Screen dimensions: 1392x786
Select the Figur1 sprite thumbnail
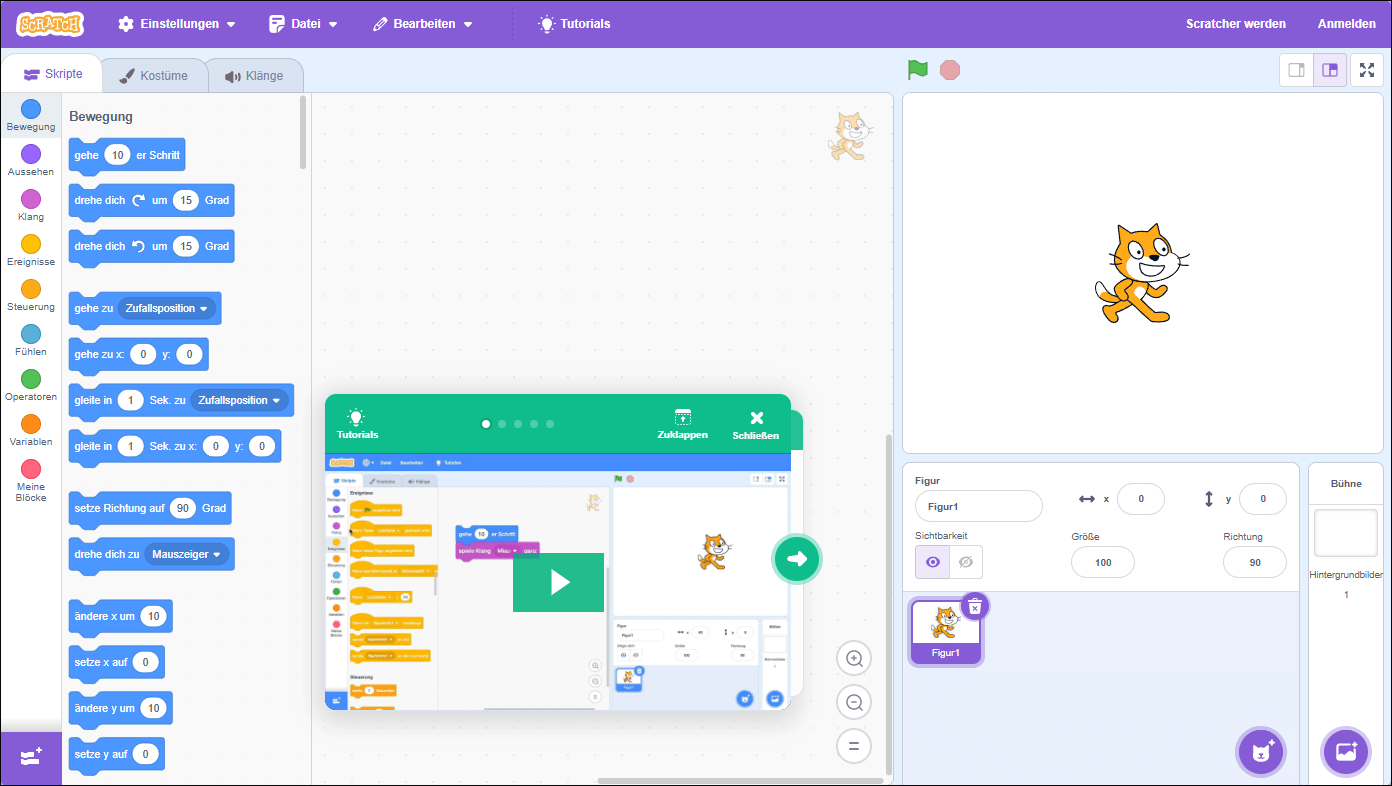946,632
